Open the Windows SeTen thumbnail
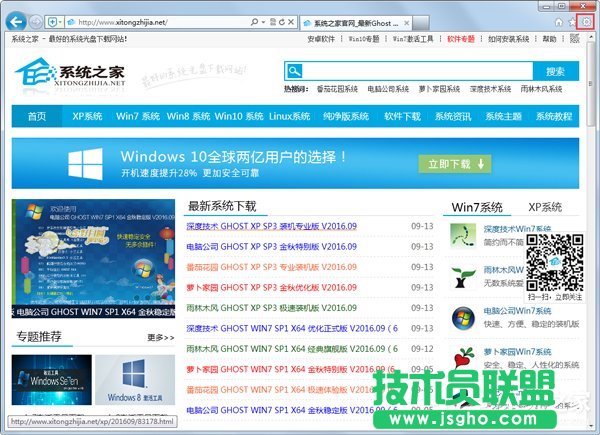Viewport: 600px width, 435px height. (x=52, y=380)
